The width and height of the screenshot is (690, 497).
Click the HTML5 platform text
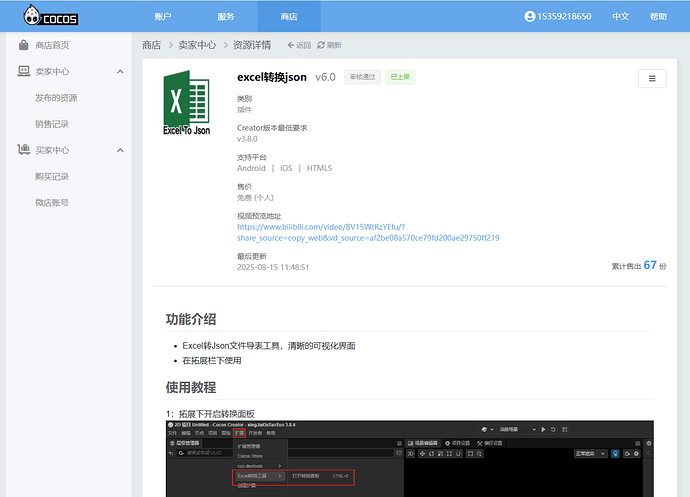319,168
